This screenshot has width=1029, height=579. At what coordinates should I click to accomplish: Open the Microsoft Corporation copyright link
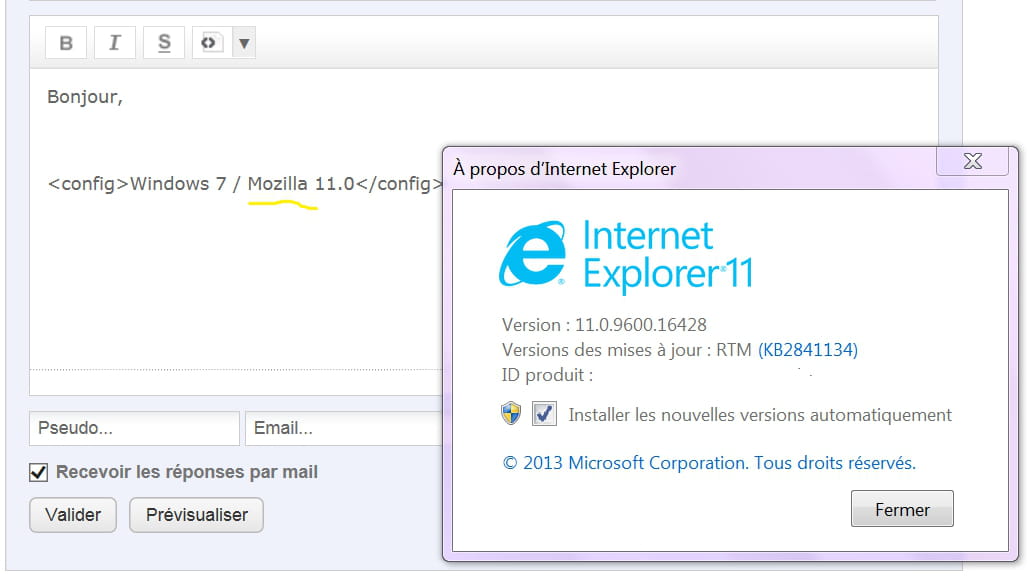[x=709, y=463]
